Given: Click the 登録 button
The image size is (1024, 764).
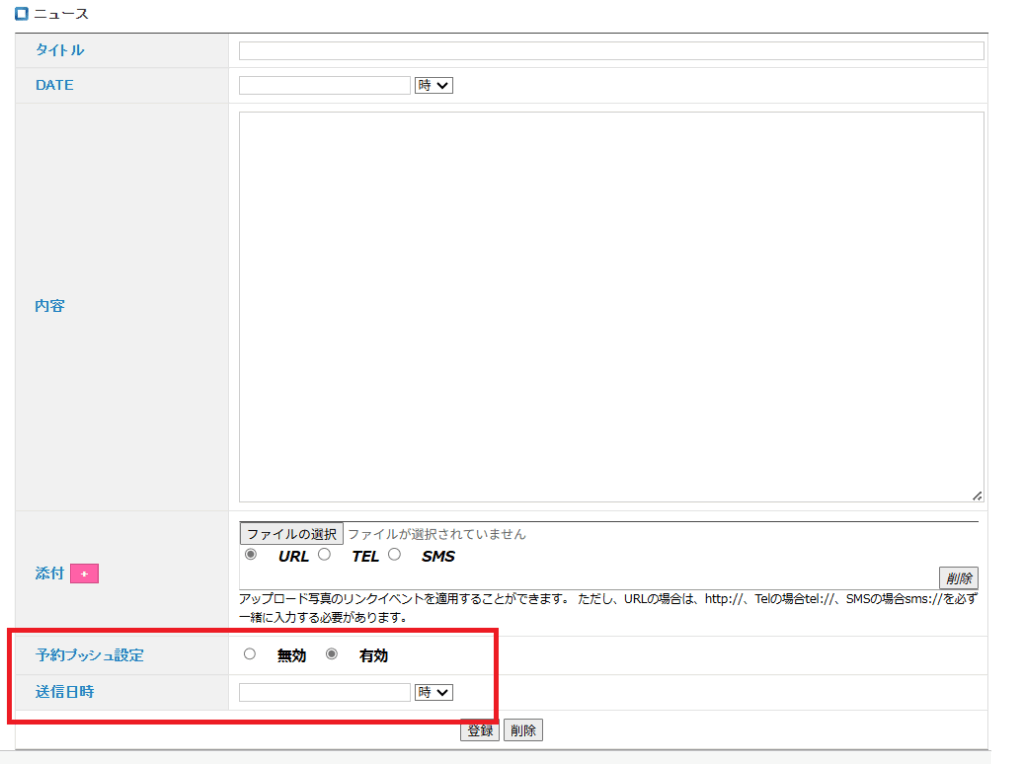Looking at the screenshot, I should (479, 730).
